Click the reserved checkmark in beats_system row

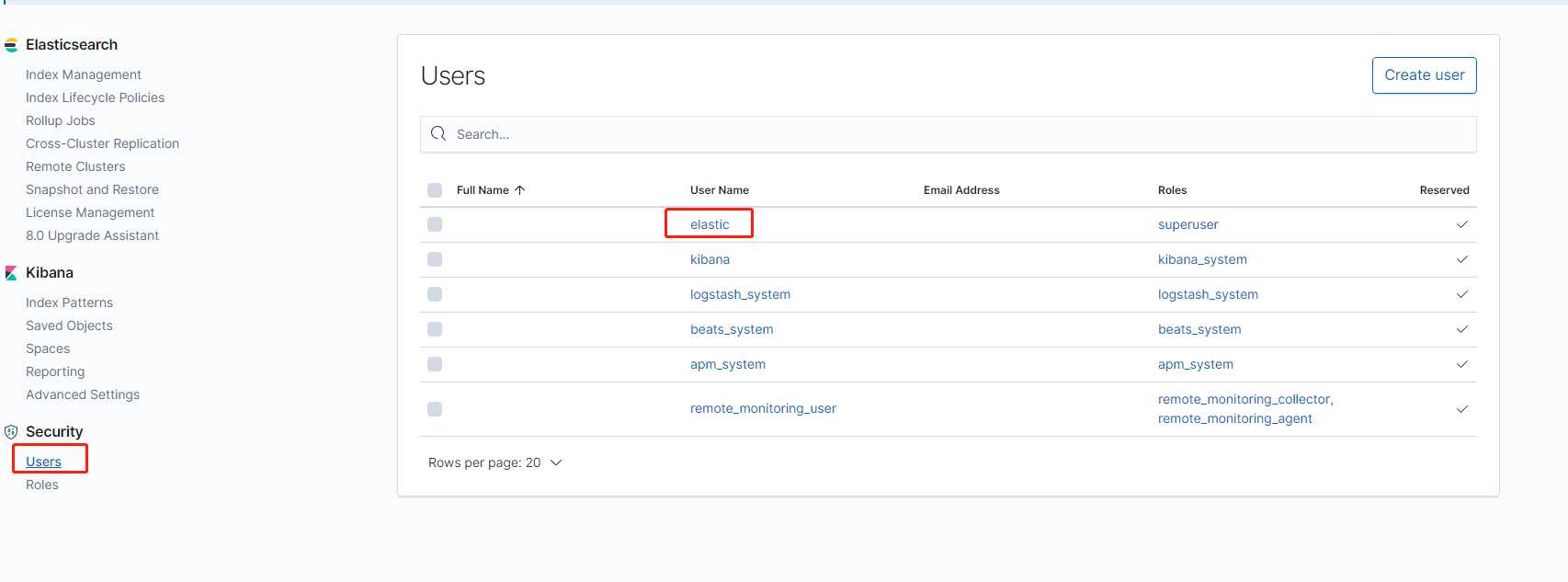tap(1461, 329)
